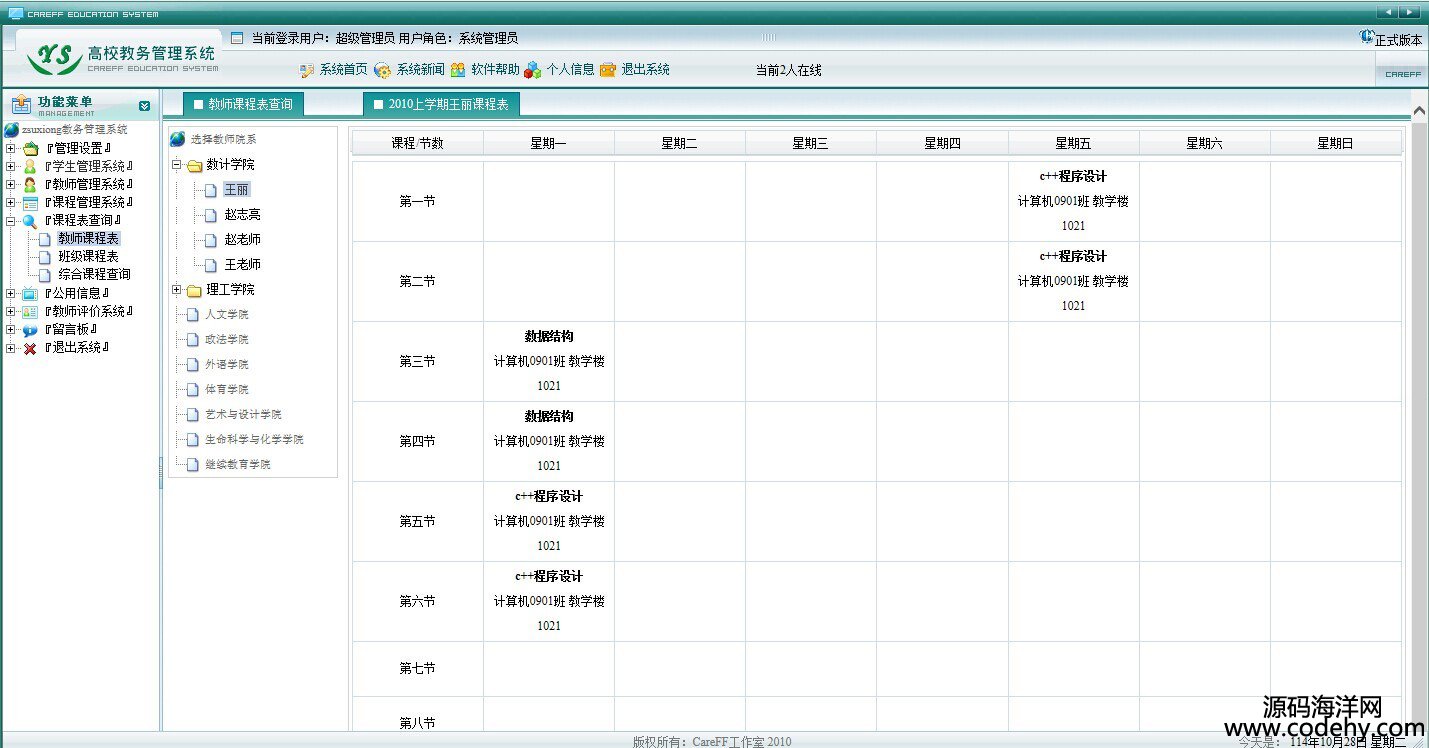The height and width of the screenshot is (748, 1429).
Task: Click the 课程管理系统 calendar icon
Action: [x=30, y=203]
